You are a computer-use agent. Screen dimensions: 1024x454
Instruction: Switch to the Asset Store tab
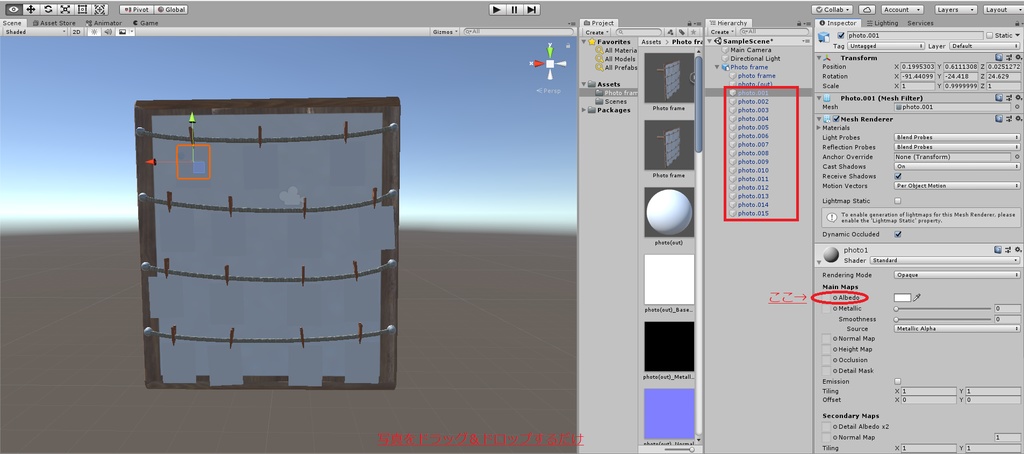coord(54,23)
